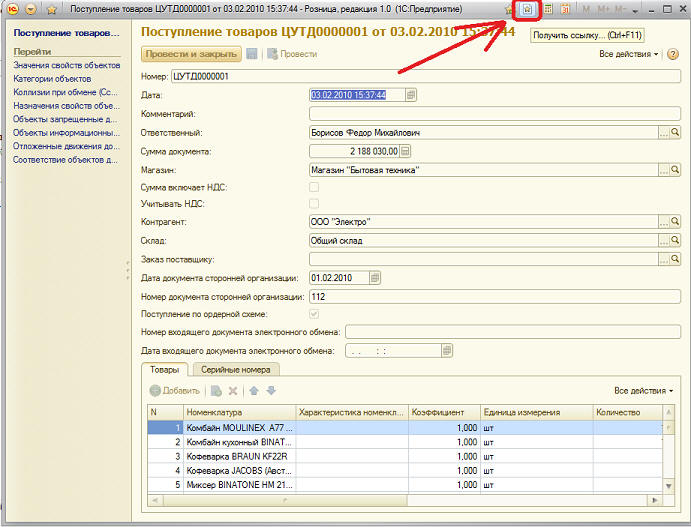
Task: Click the Комментарий input field
Action: (x=495, y=114)
